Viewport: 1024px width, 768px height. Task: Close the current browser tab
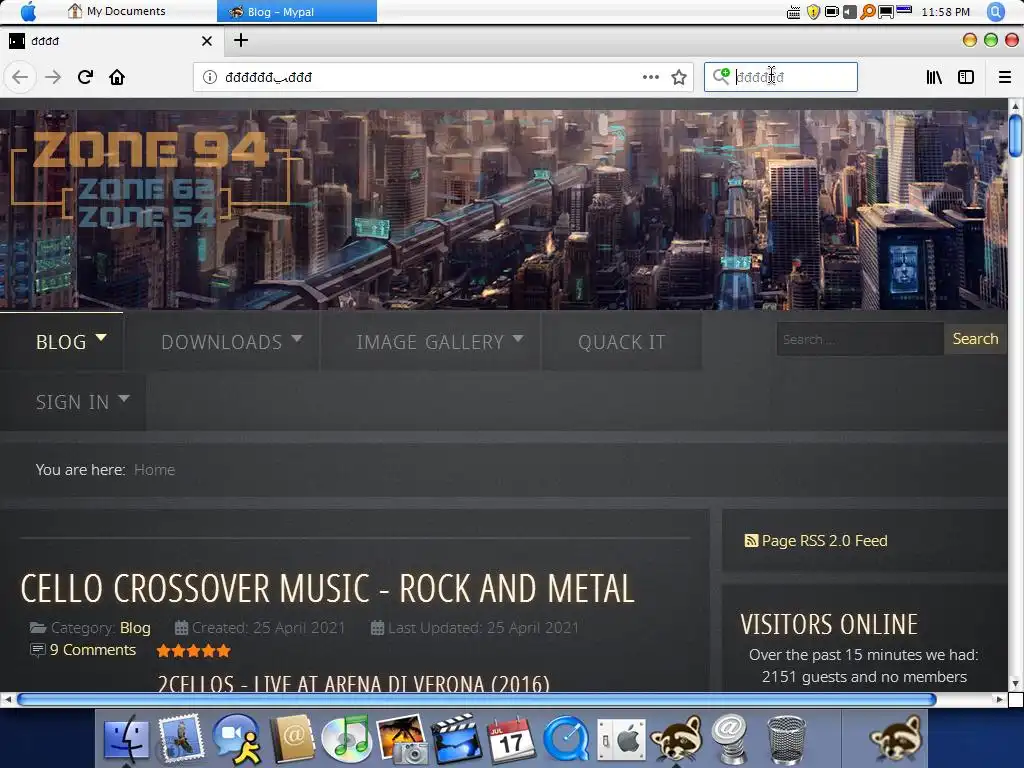[x=207, y=41]
